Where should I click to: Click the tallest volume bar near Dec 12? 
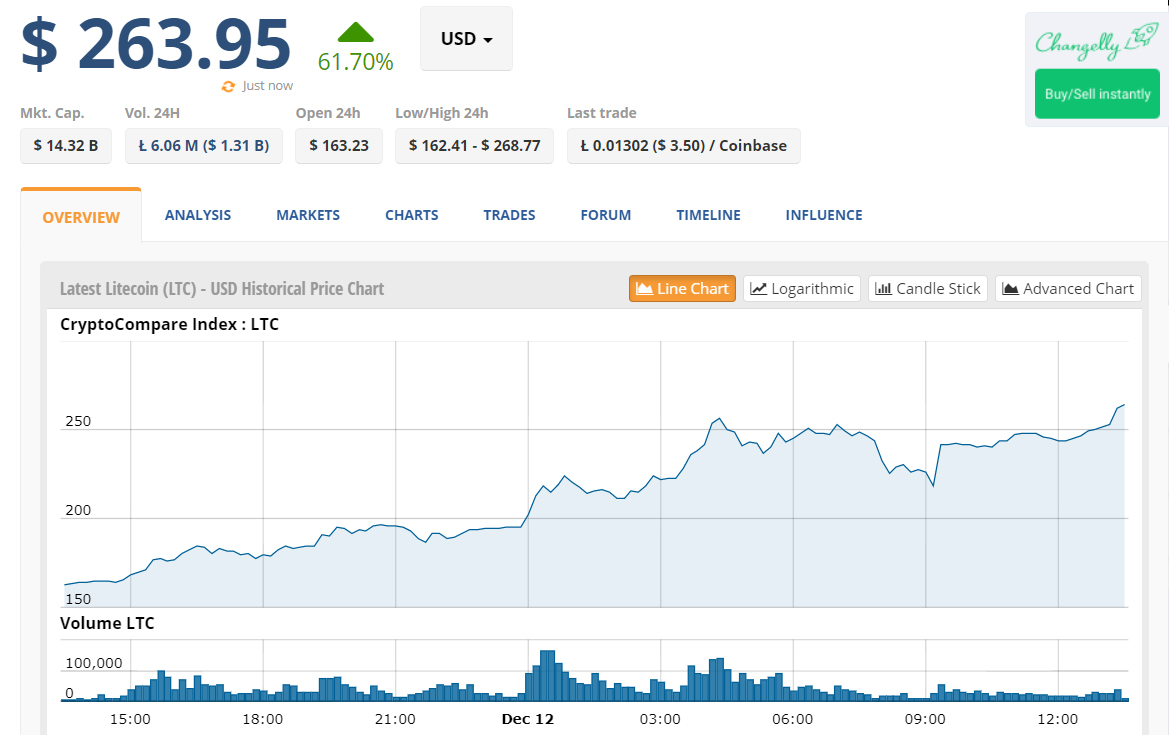point(547,675)
